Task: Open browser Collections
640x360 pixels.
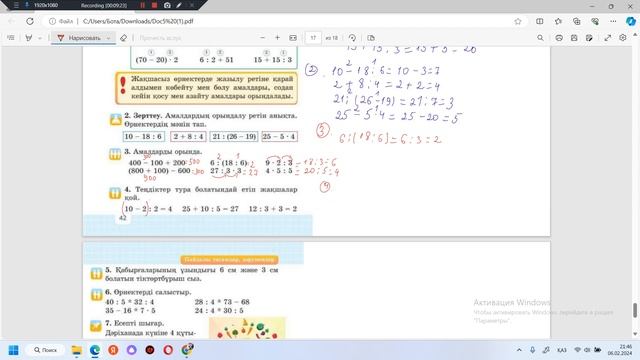Action: pos(577,21)
